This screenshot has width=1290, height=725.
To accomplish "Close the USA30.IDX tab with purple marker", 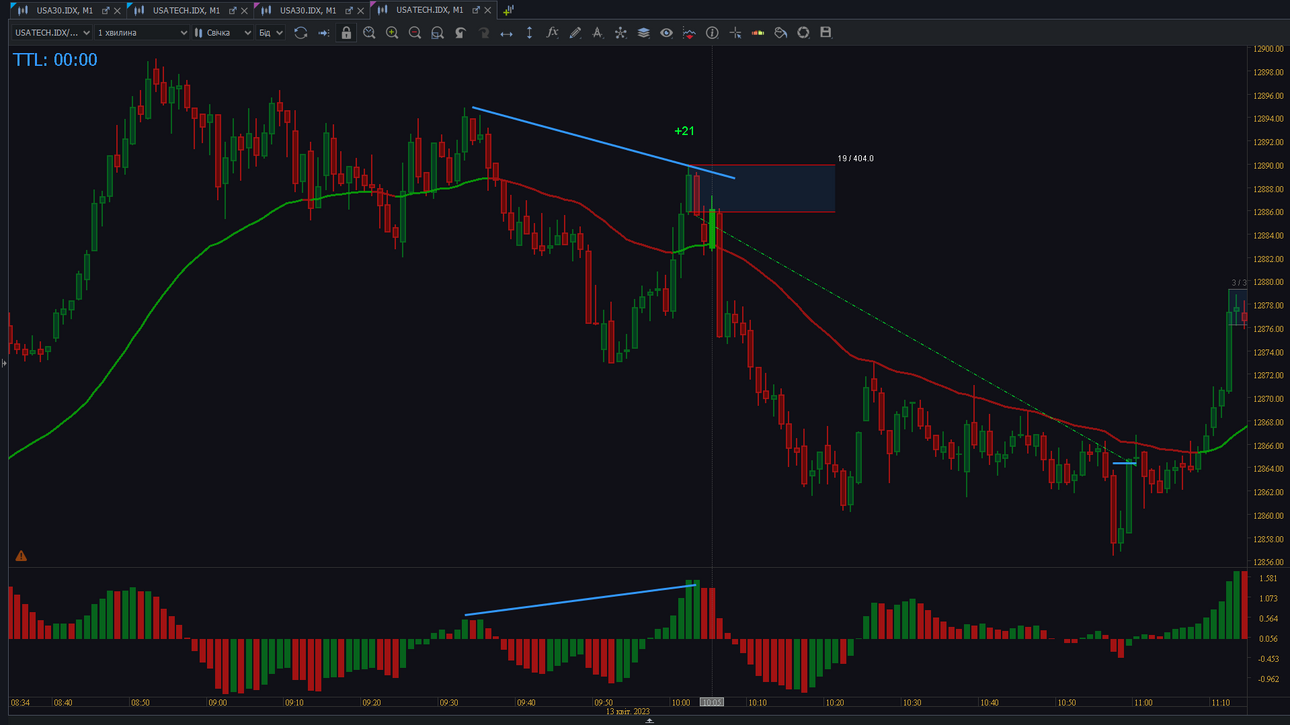I will 361,11.
